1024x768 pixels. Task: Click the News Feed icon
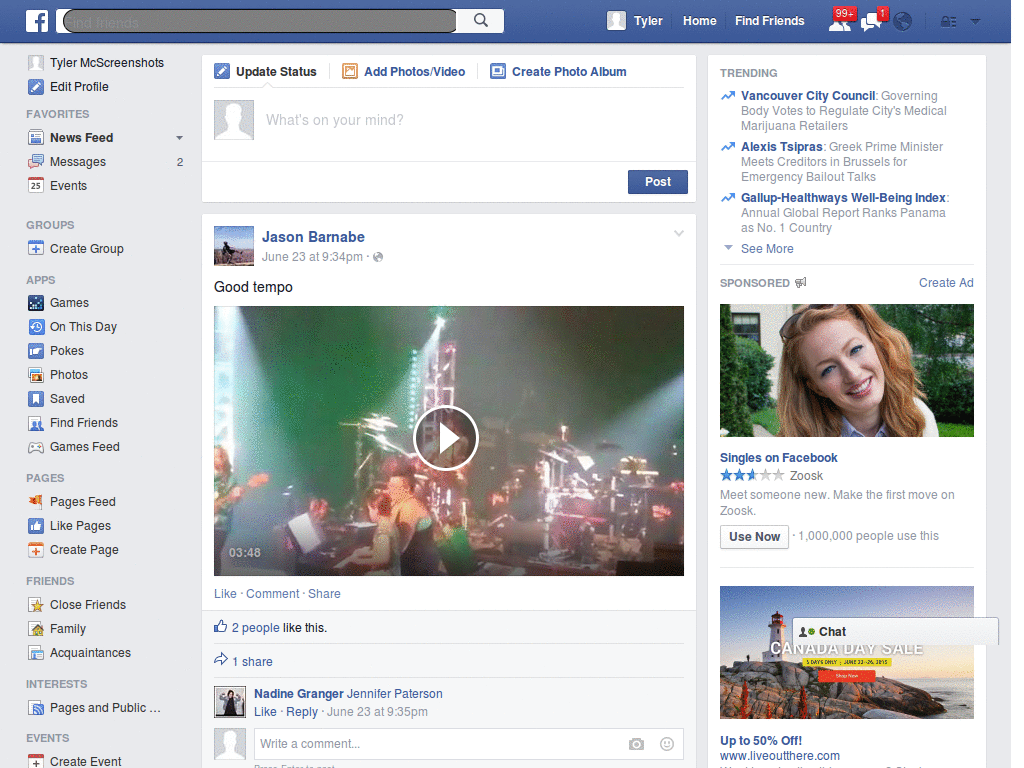coord(36,138)
